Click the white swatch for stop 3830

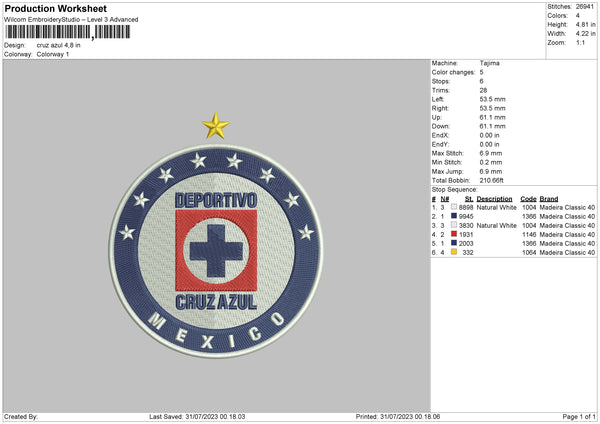pos(454,225)
